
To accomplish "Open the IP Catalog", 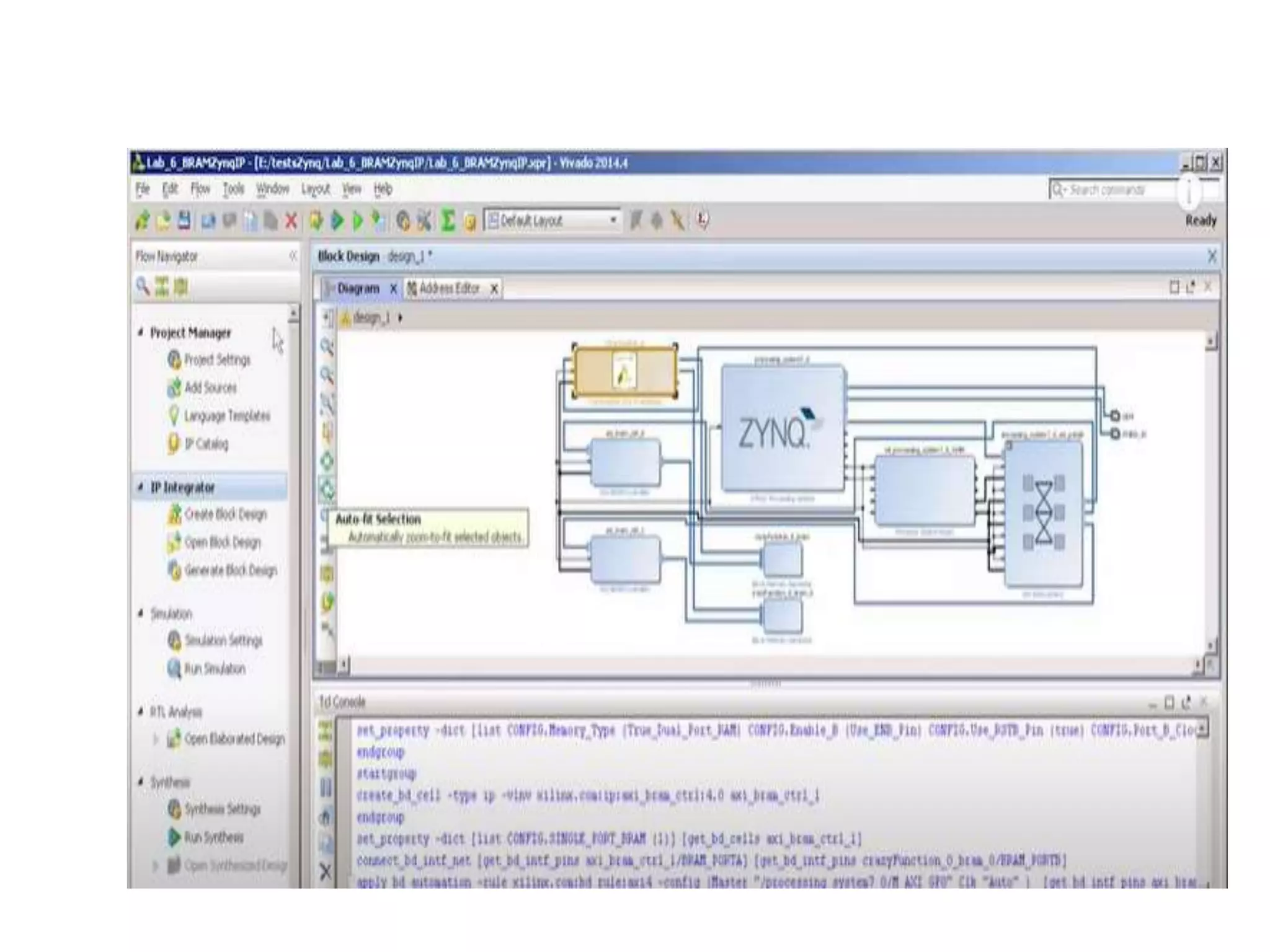I will pos(206,444).
